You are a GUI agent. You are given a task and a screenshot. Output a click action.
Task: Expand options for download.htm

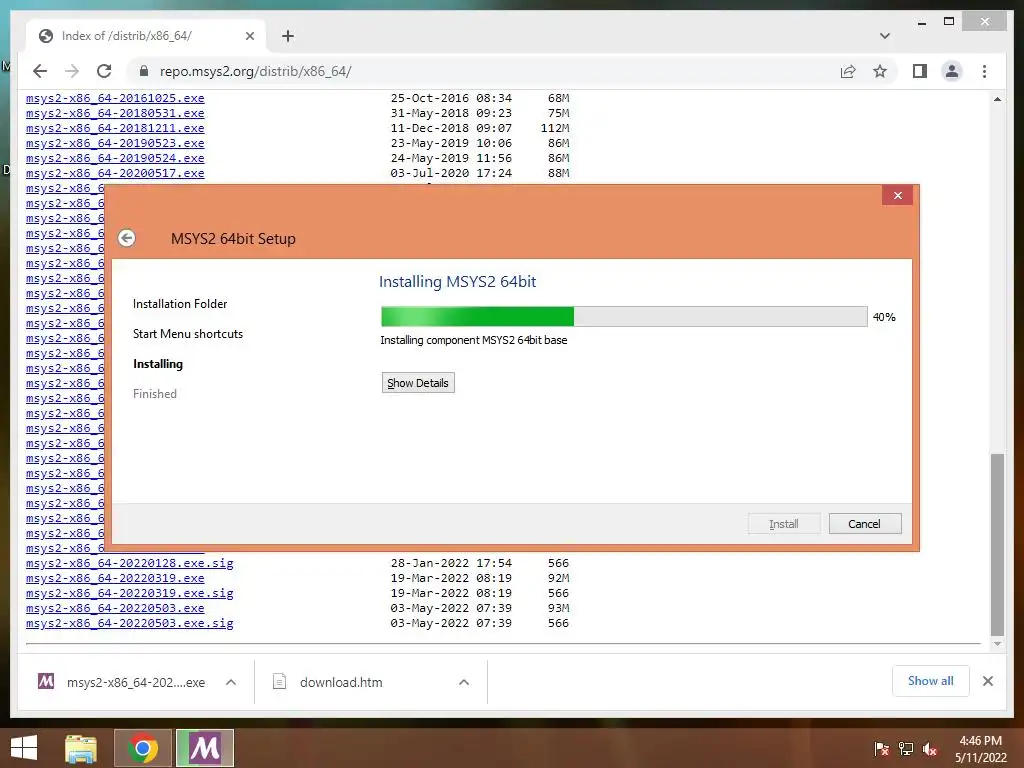point(464,682)
